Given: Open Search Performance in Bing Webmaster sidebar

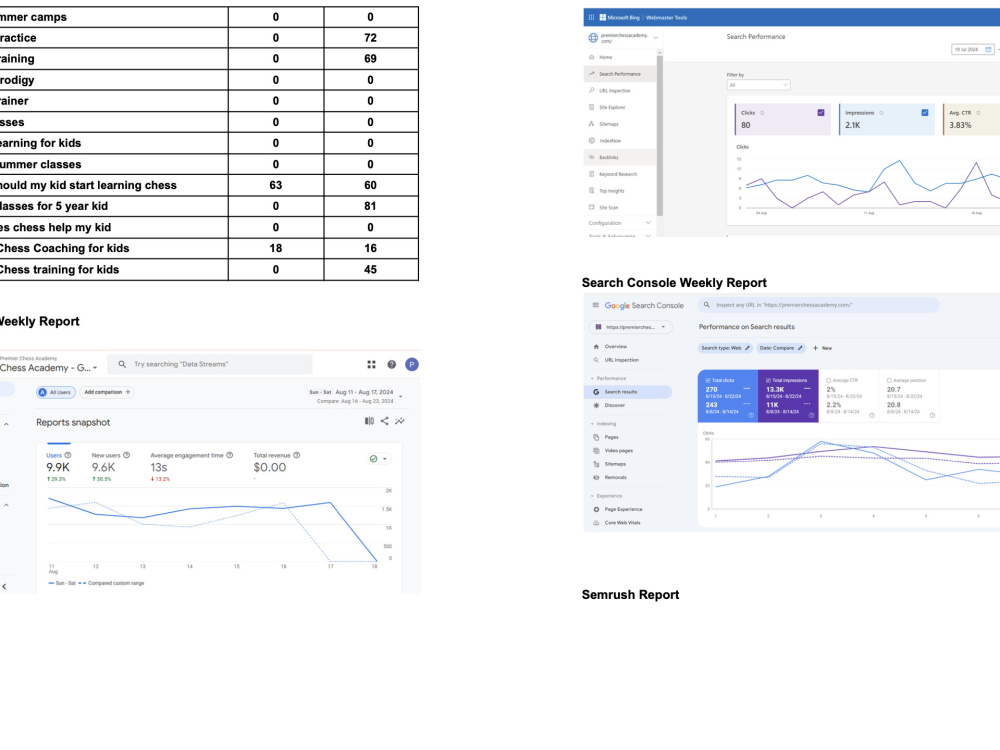Looking at the screenshot, I should pyautogui.click(x=619, y=74).
